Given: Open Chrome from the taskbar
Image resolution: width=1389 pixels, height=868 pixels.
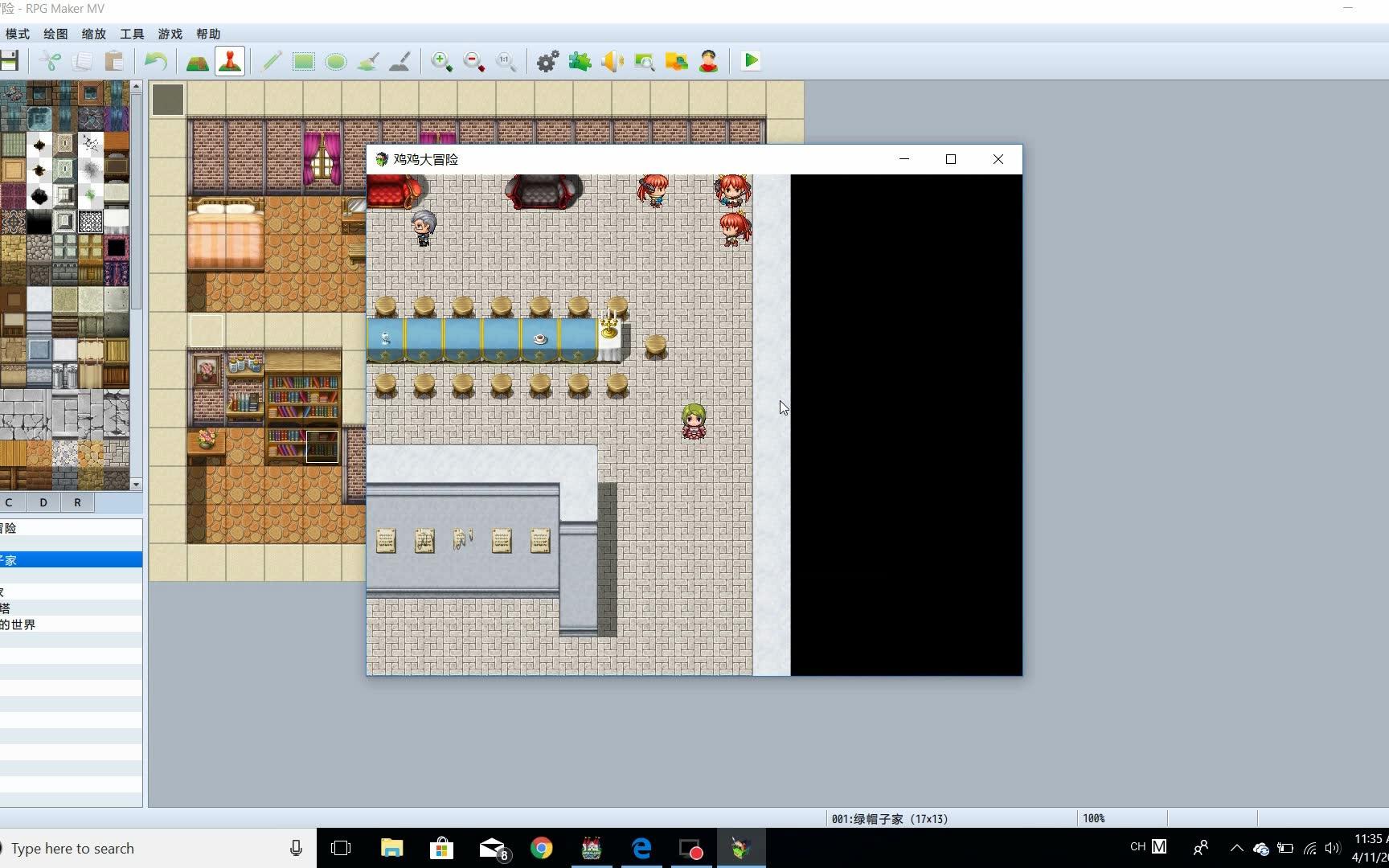Looking at the screenshot, I should click(542, 848).
